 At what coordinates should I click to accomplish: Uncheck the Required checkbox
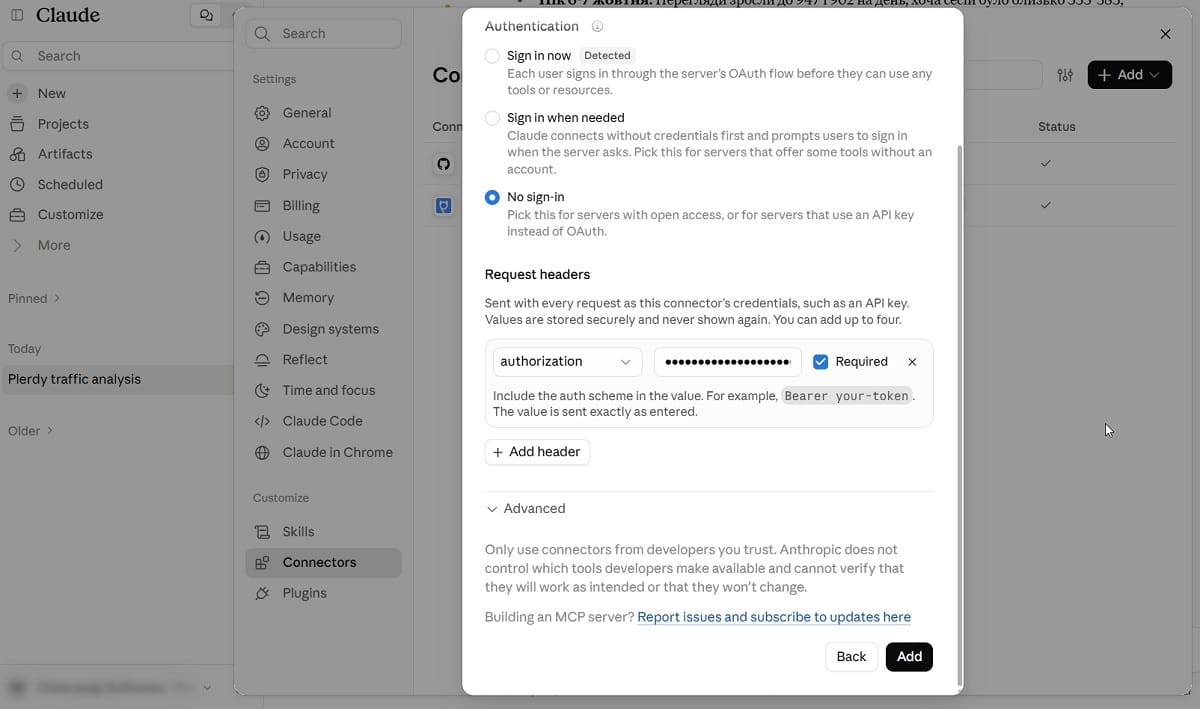pyautogui.click(x=821, y=362)
